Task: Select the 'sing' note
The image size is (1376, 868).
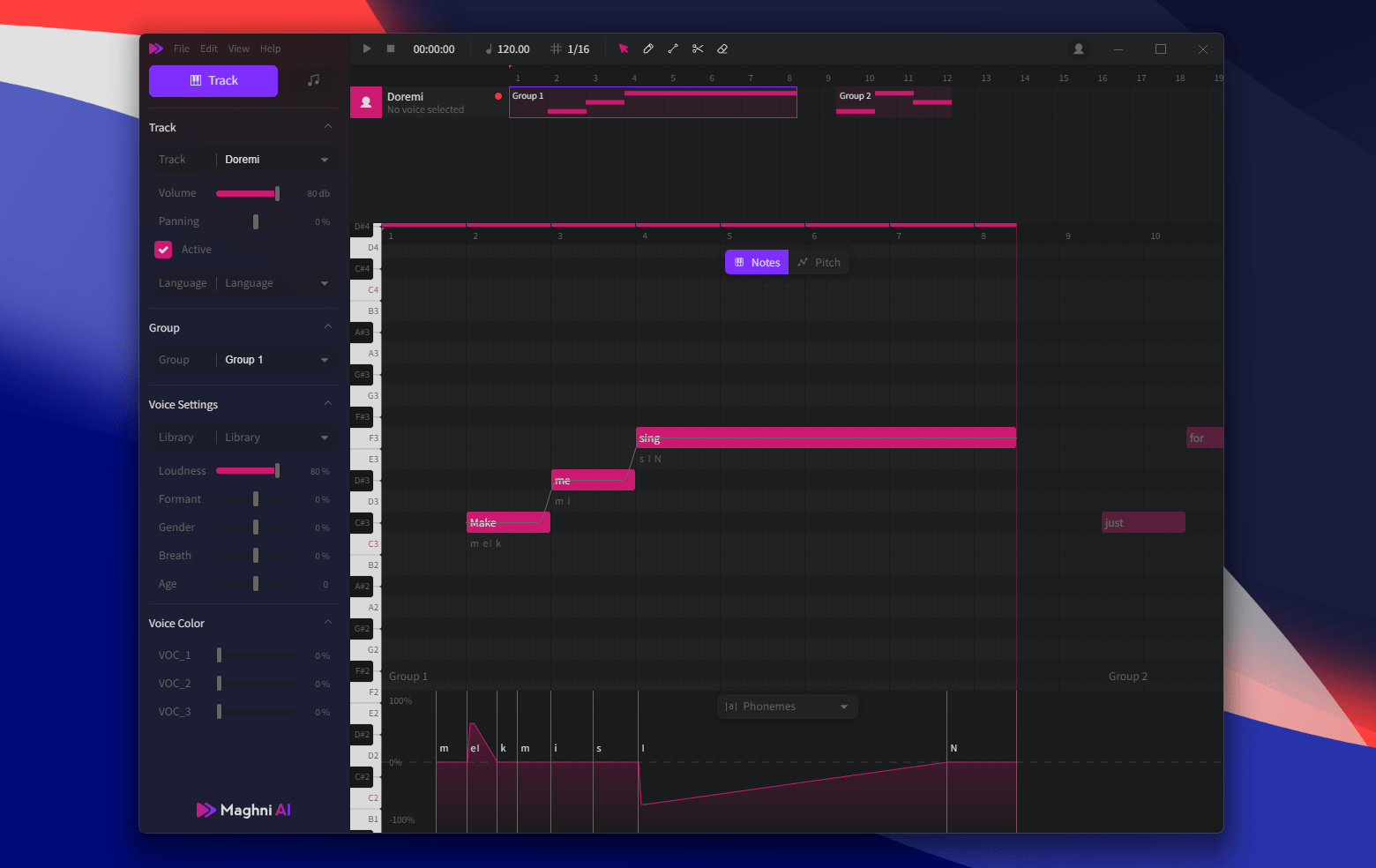Action: pyautogui.click(x=826, y=438)
